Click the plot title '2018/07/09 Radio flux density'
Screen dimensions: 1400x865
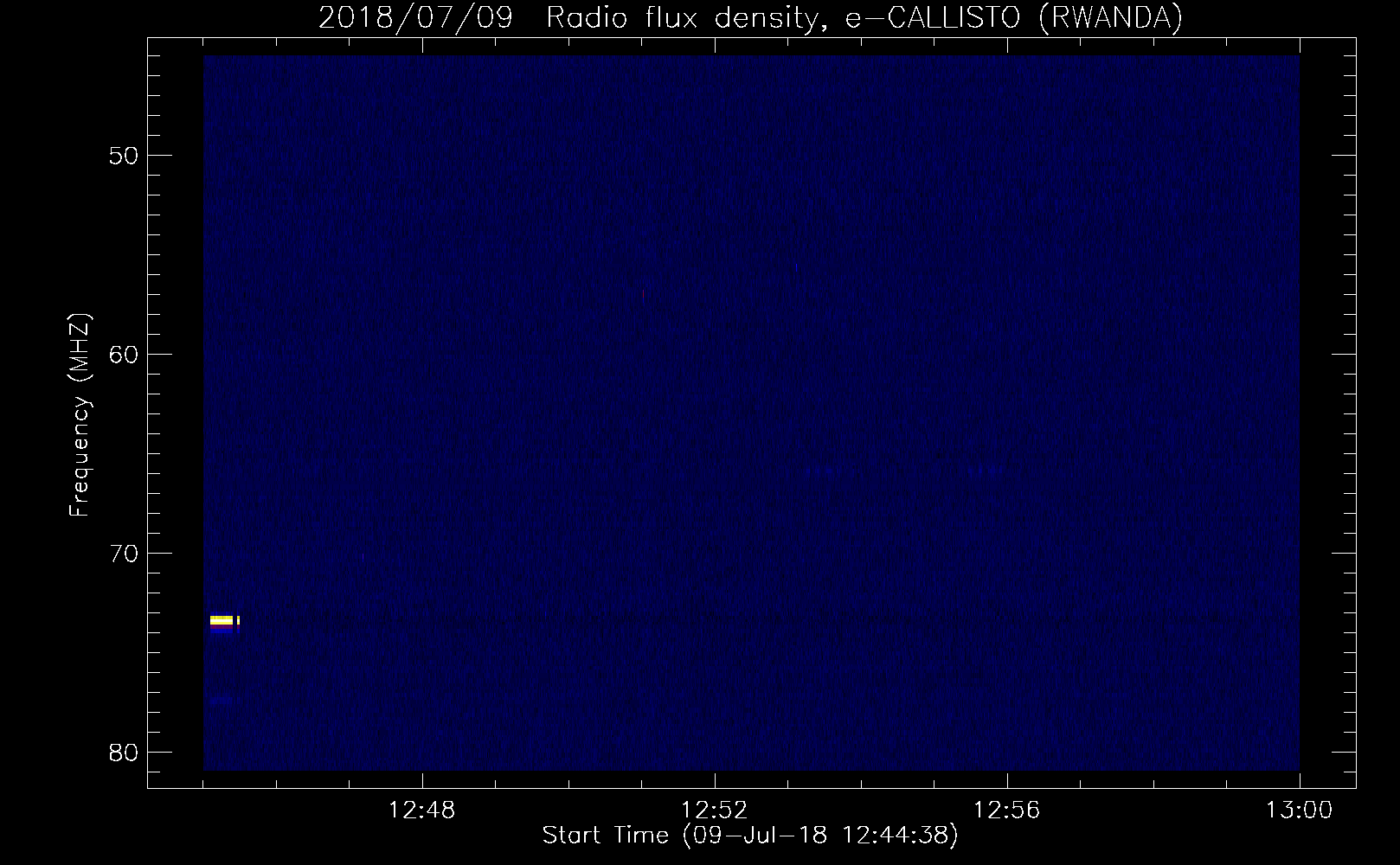[x=568, y=18]
